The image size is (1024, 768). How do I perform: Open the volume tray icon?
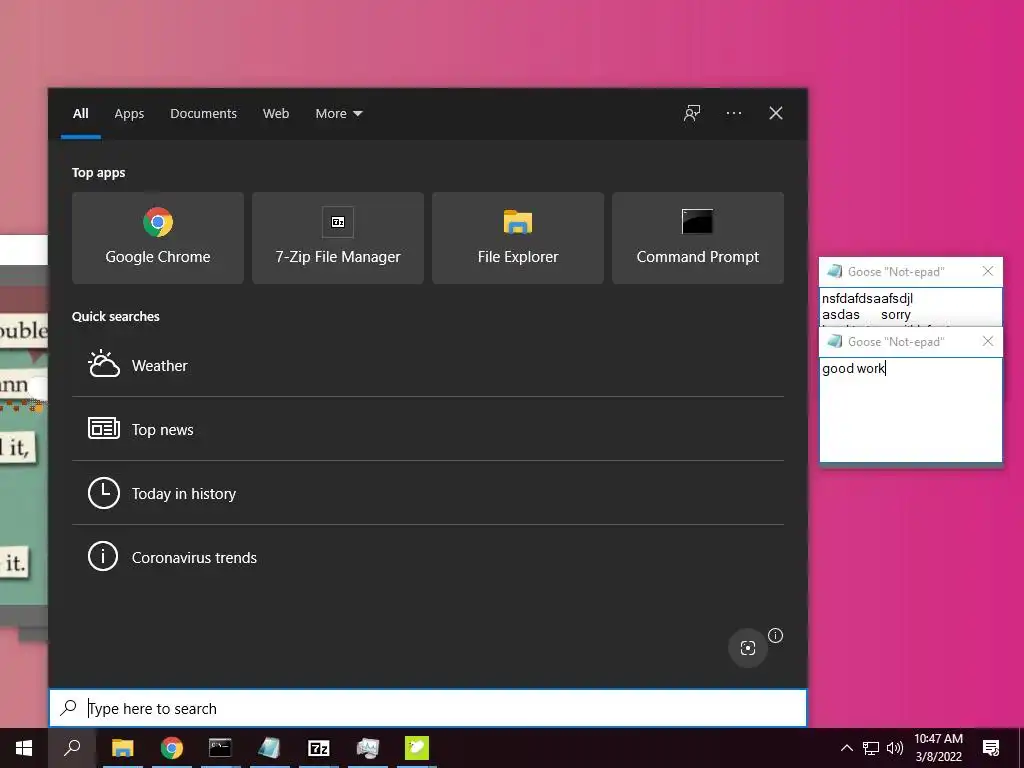(x=895, y=748)
